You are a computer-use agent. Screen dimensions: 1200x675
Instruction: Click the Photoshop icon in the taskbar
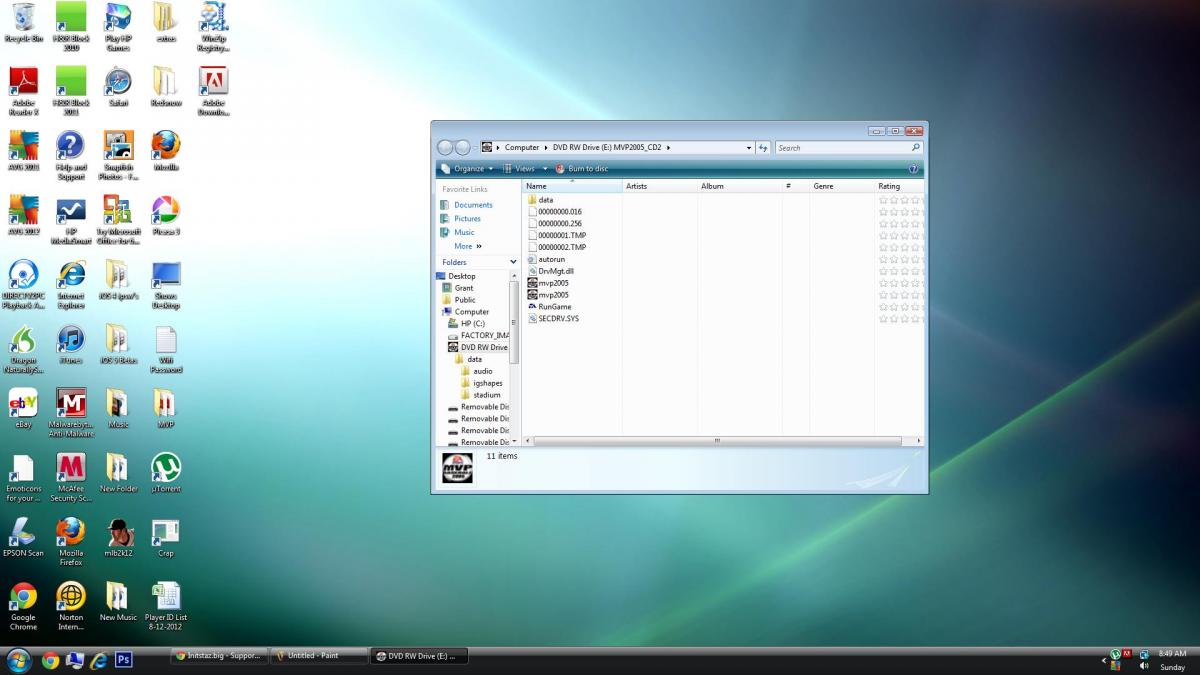click(x=124, y=659)
